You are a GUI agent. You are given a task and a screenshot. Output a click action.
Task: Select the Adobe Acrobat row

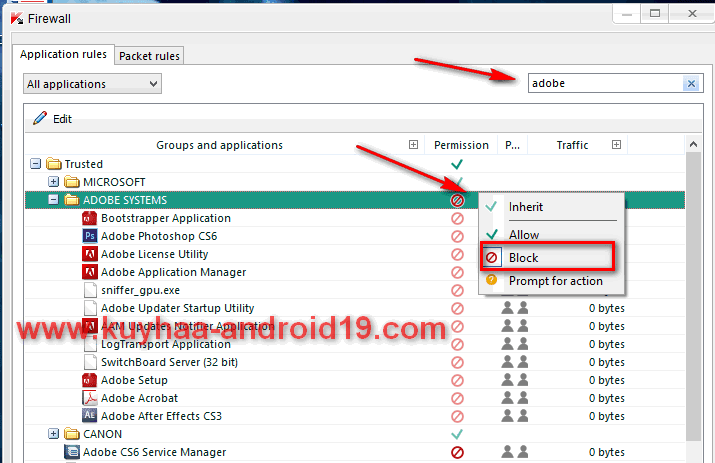point(355,398)
